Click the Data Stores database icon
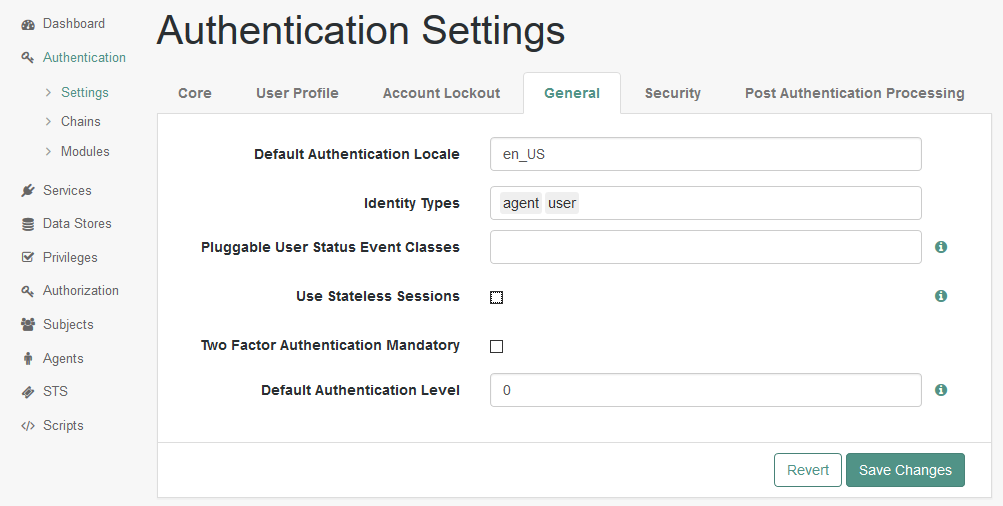Image resolution: width=1003 pixels, height=506 pixels. [x=28, y=224]
